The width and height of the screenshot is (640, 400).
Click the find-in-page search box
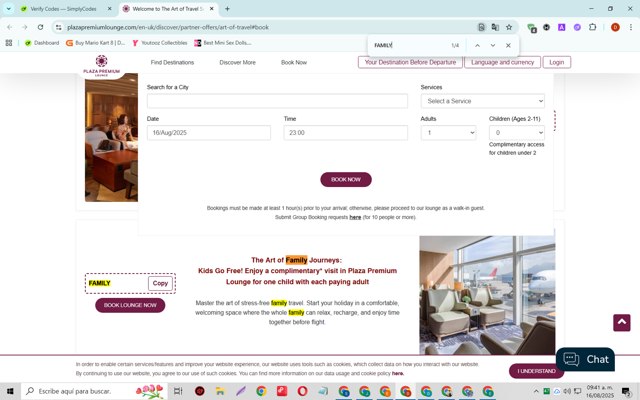click(x=408, y=45)
